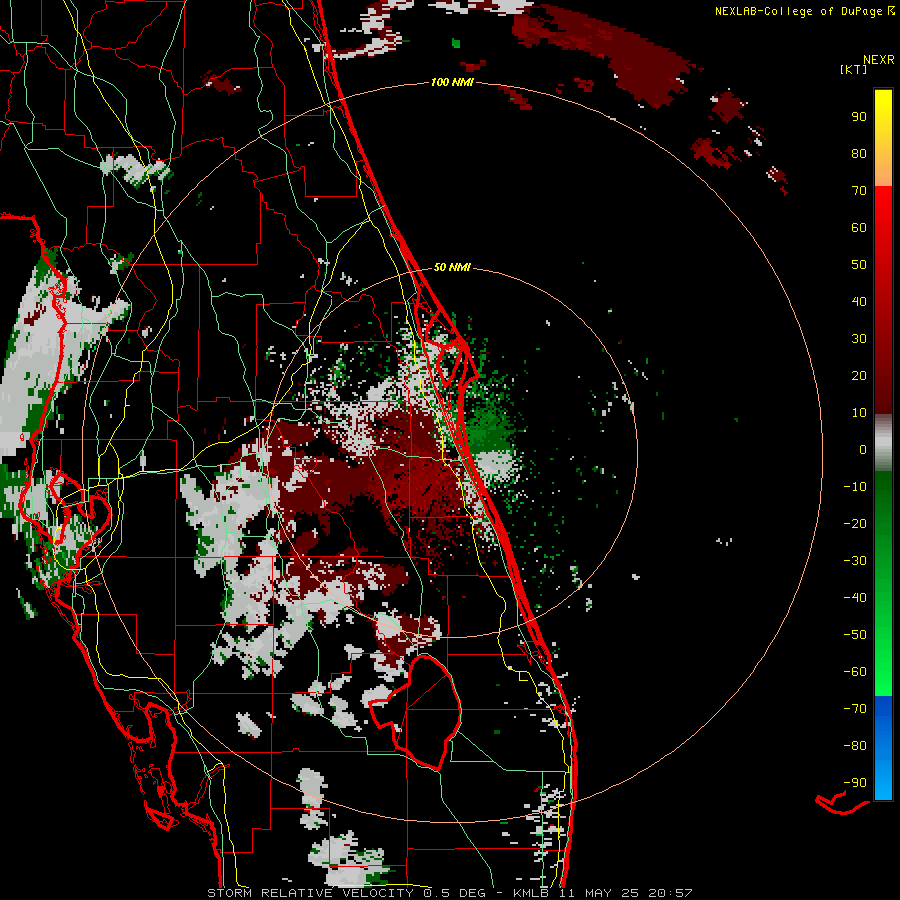
Task: Click the NEXR label at top right
Action: [879, 60]
